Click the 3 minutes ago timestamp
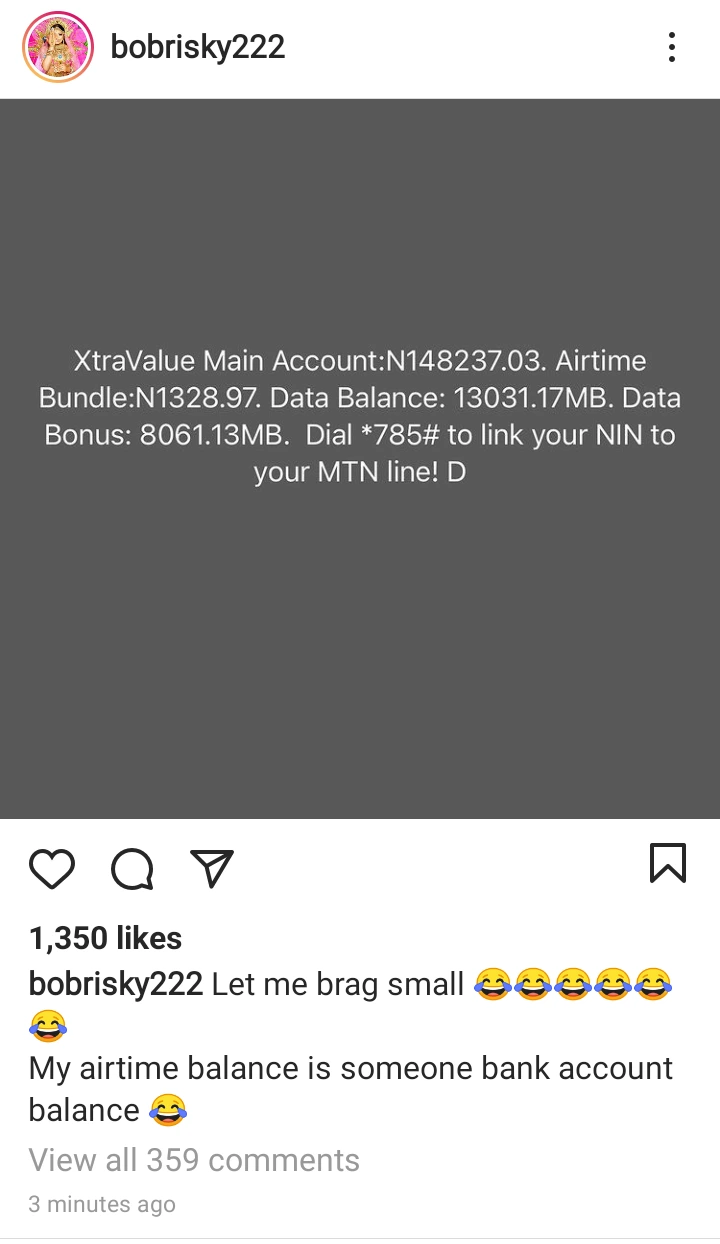Viewport: 720px width, 1244px height. pos(102,1205)
